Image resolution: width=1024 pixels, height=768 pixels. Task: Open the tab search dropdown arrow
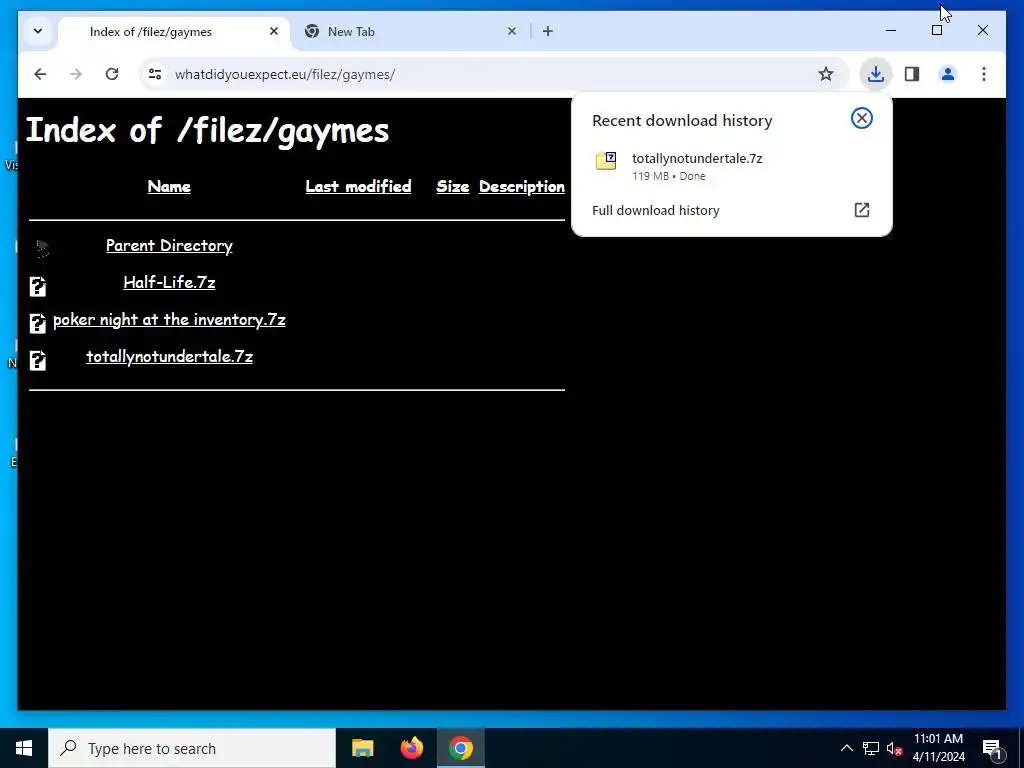38,31
